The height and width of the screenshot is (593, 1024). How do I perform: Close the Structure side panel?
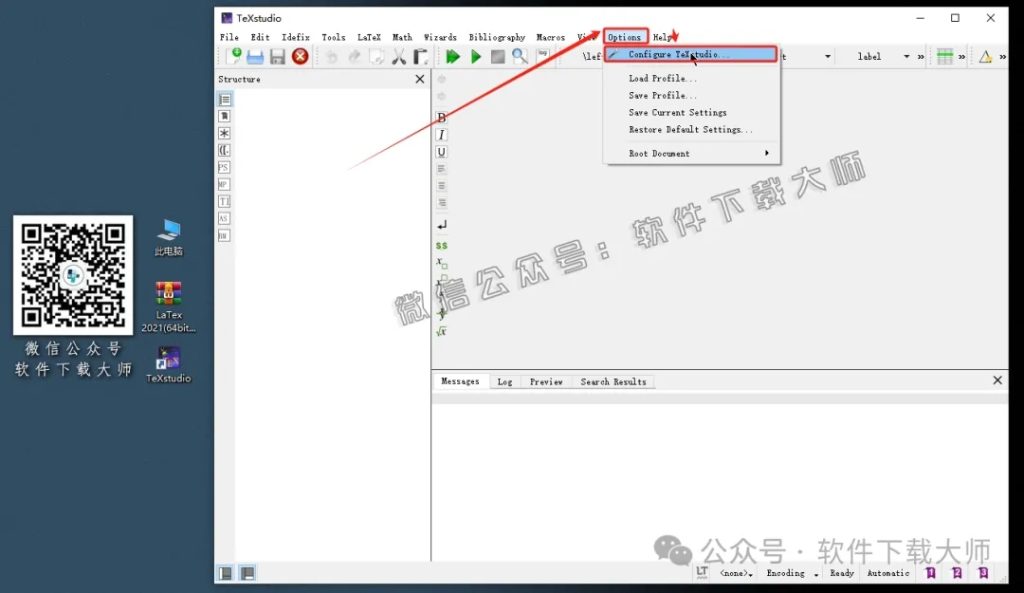point(419,79)
